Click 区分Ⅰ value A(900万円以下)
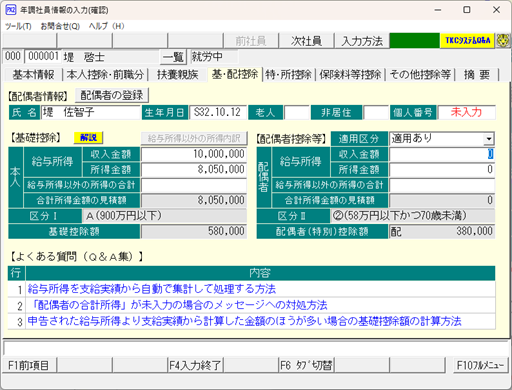The image size is (512, 390). point(165,216)
